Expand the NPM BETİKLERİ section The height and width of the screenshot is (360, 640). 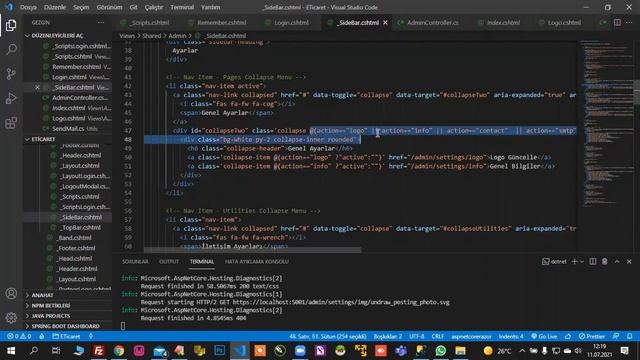[x=51, y=305]
